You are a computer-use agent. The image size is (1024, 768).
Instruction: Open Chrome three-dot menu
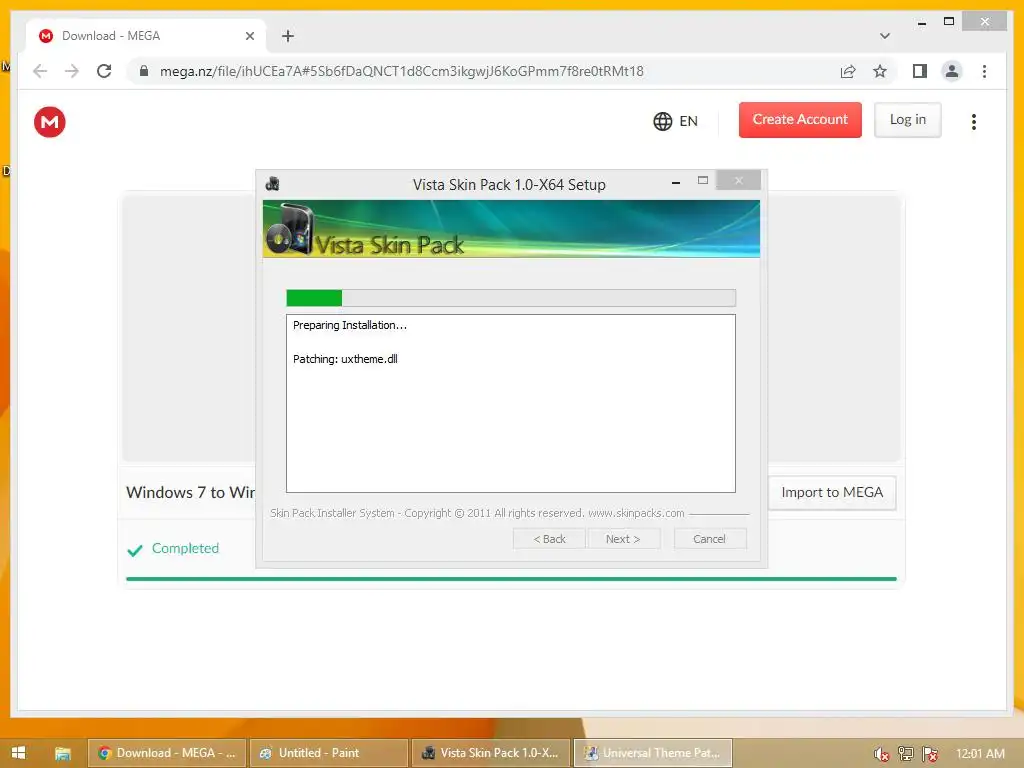coord(984,71)
